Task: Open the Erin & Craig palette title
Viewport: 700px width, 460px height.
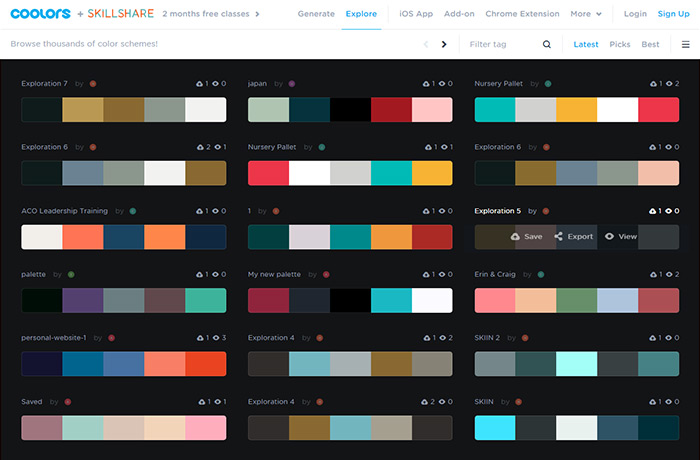Action: (495, 274)
